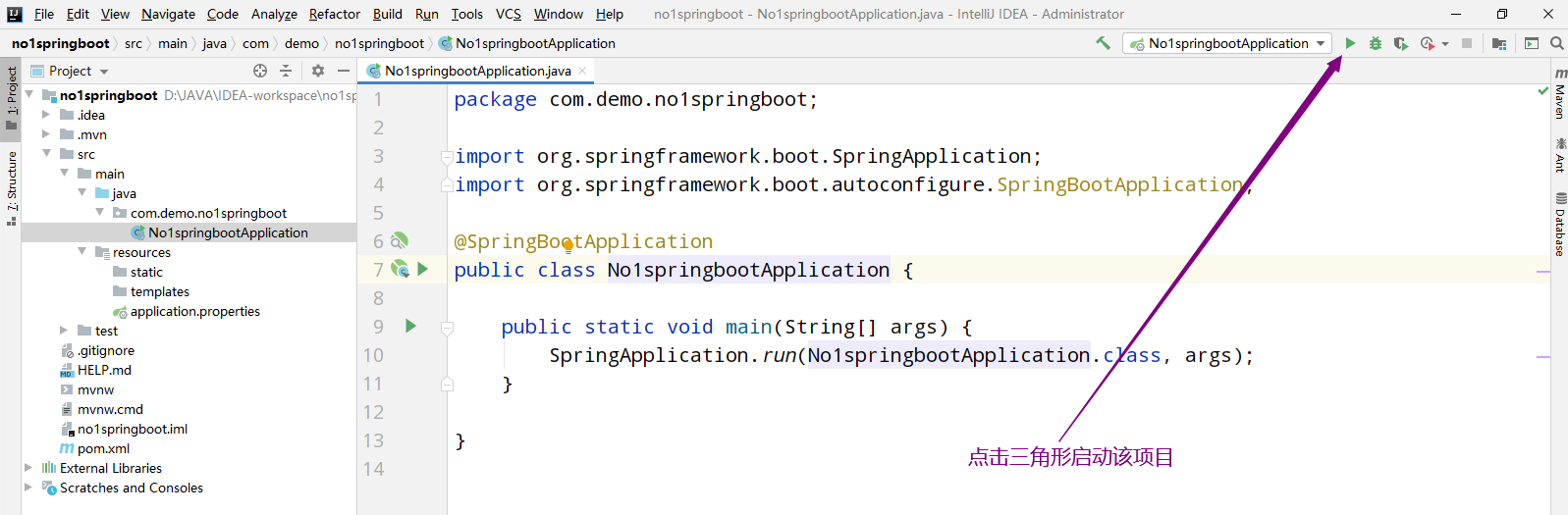The image size is (1568, 515).
Task: Select the static folder
Action: coord(146,272)
